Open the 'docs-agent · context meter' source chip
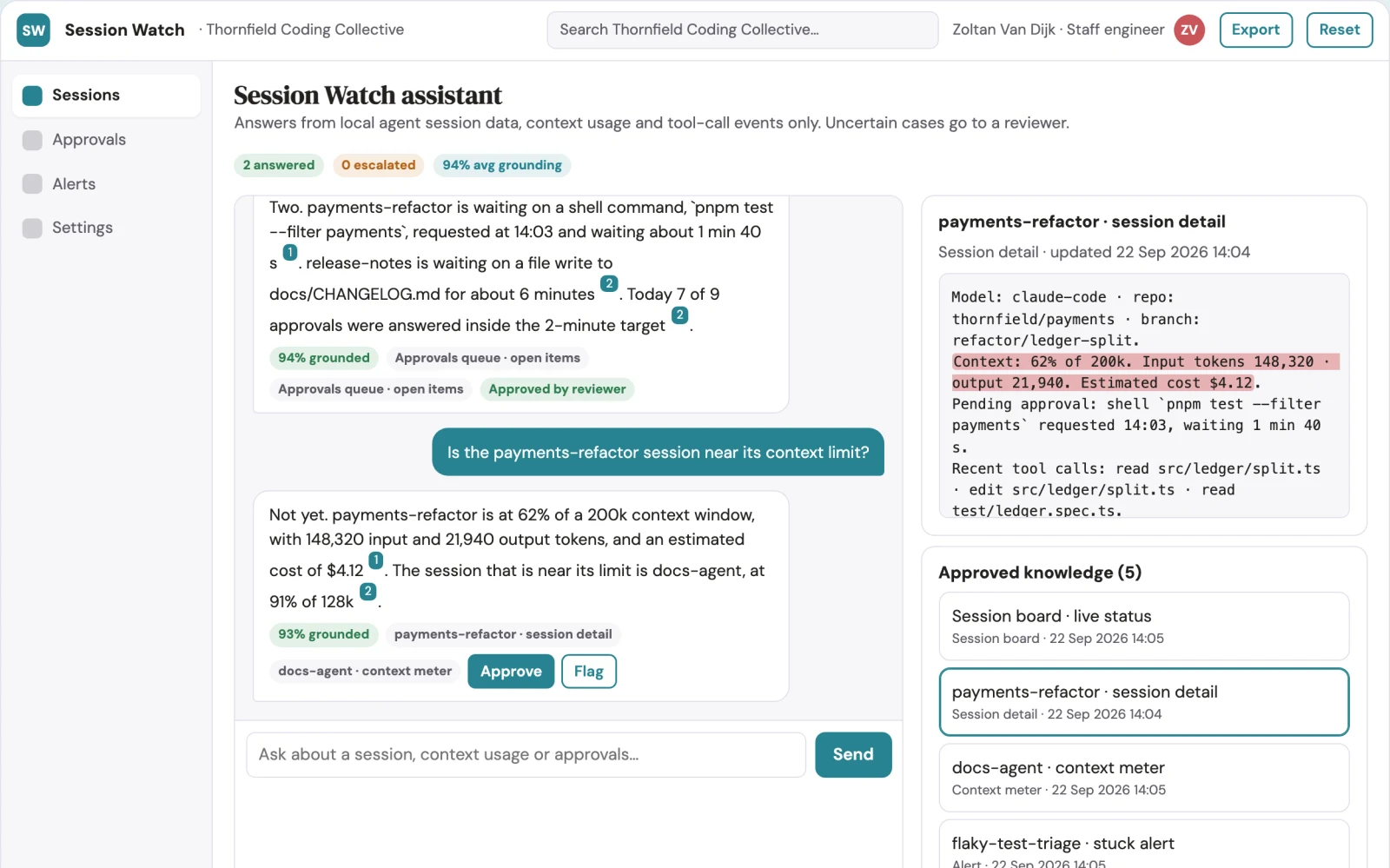 tap(365, 671)
